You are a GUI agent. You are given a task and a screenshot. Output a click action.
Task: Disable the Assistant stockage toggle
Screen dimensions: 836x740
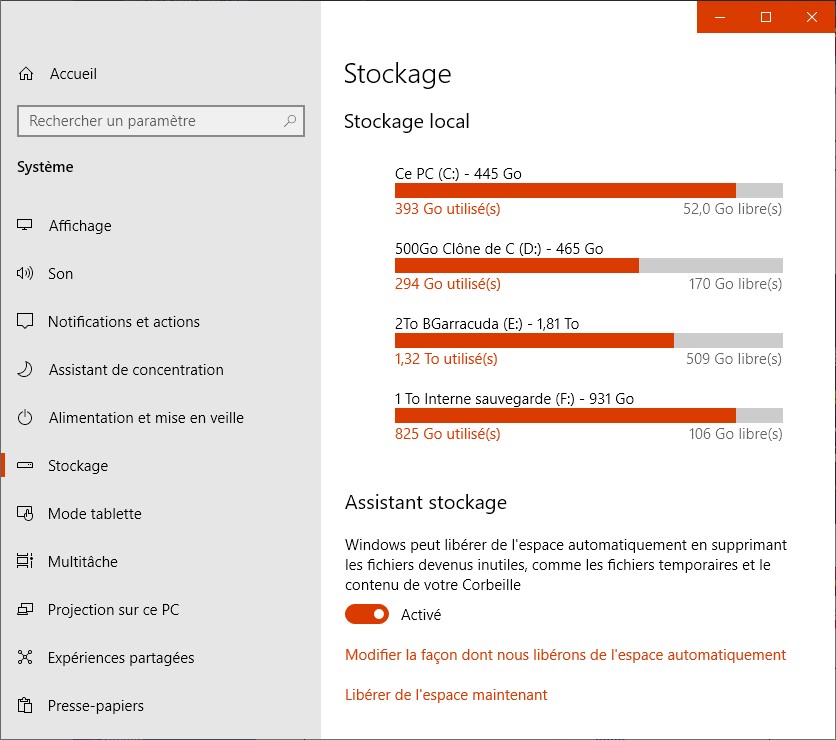click(367, 614)
